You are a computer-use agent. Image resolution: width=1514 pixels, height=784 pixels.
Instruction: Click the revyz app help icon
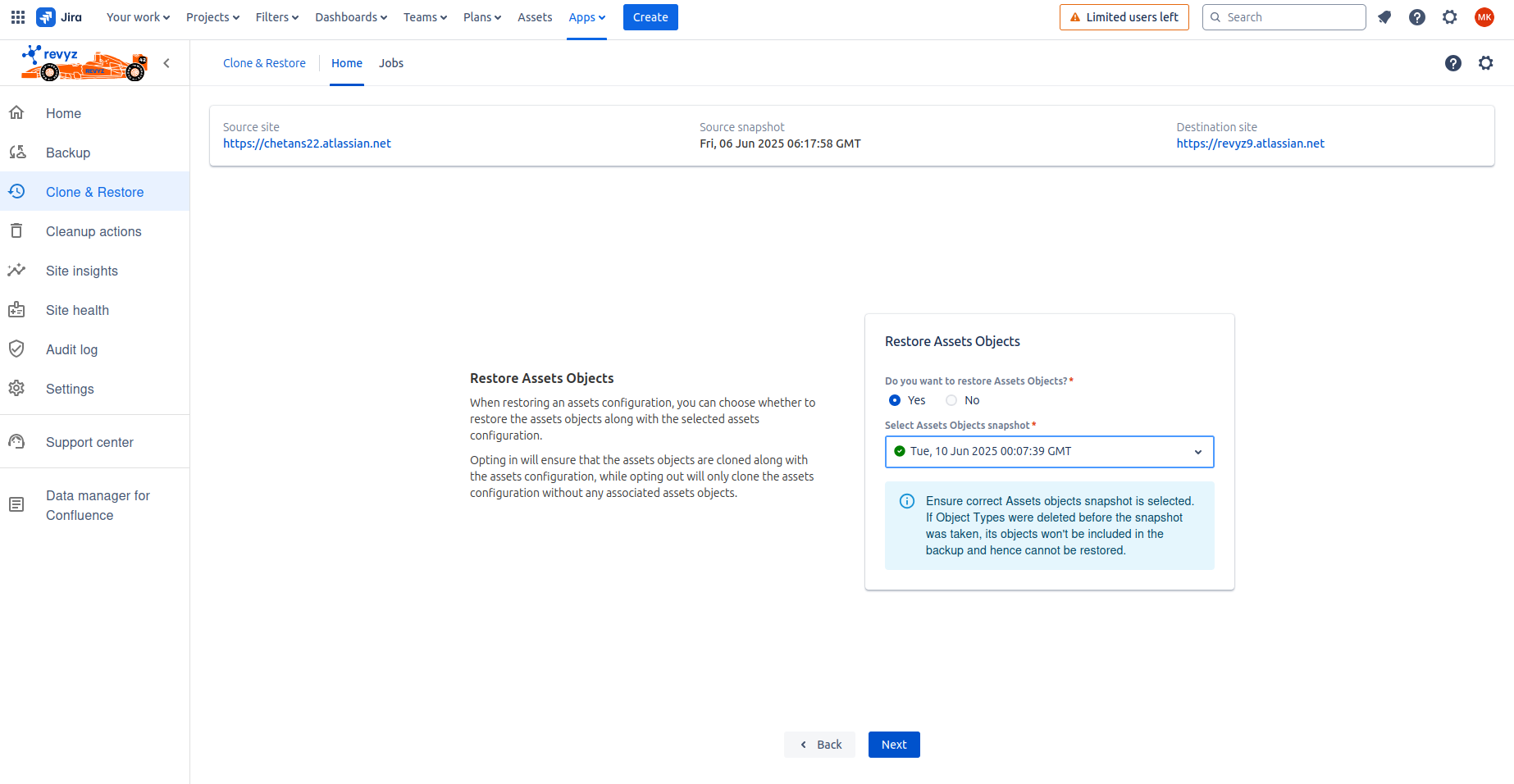(x=1452, y=63)
